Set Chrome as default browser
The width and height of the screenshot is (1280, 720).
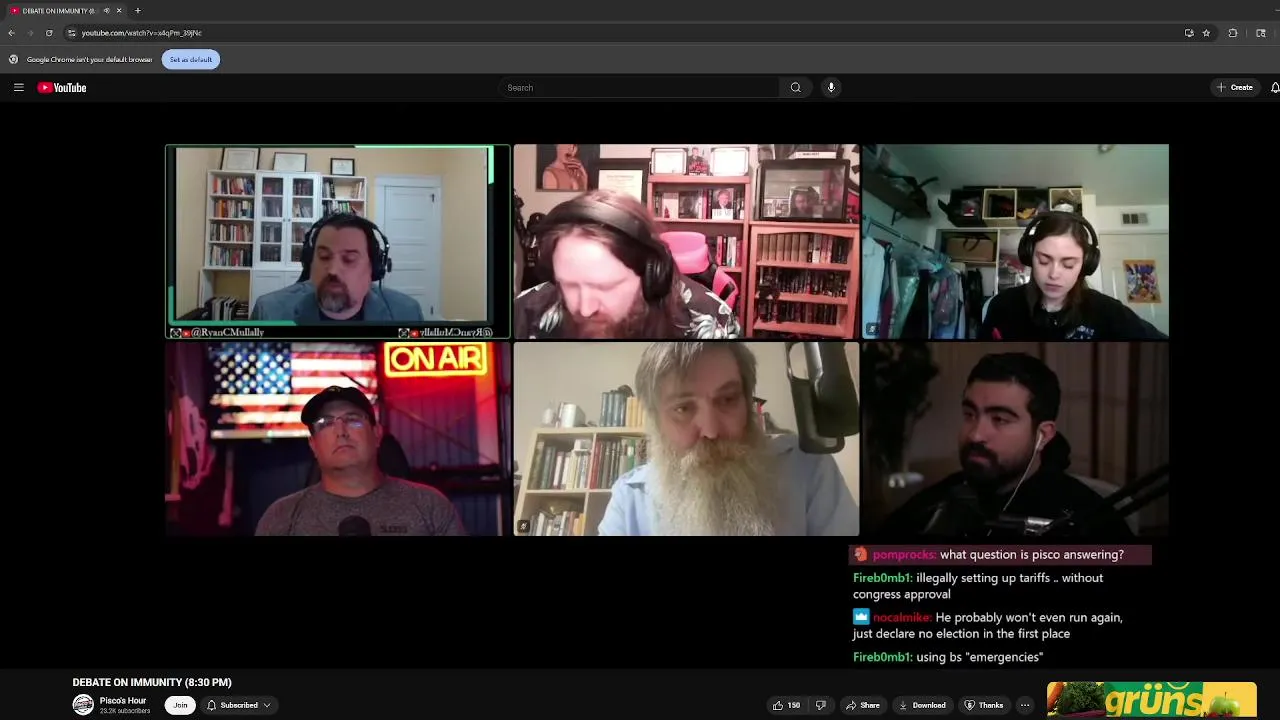(x=191, y=59)
